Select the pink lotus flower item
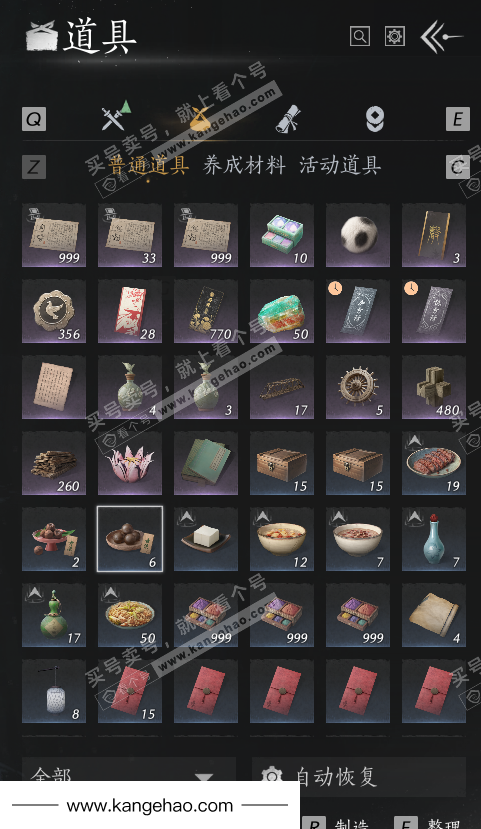Screen dimensions: 481x829 click(x=130, y=463)
